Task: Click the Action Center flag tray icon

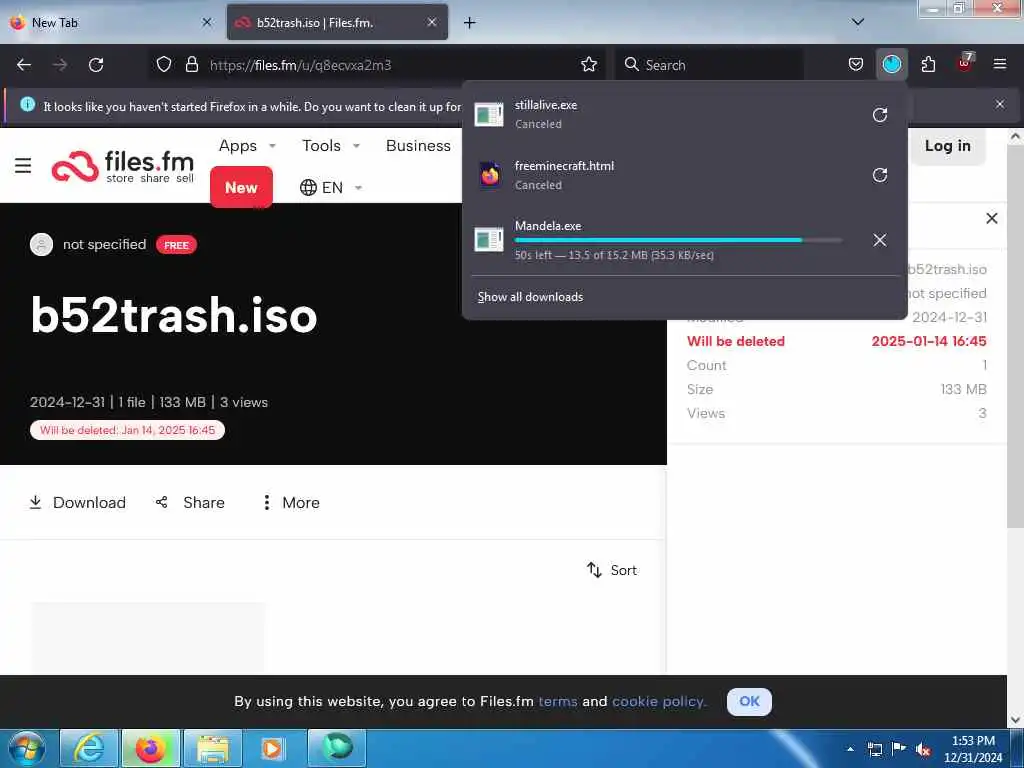Action: point(899,749)
